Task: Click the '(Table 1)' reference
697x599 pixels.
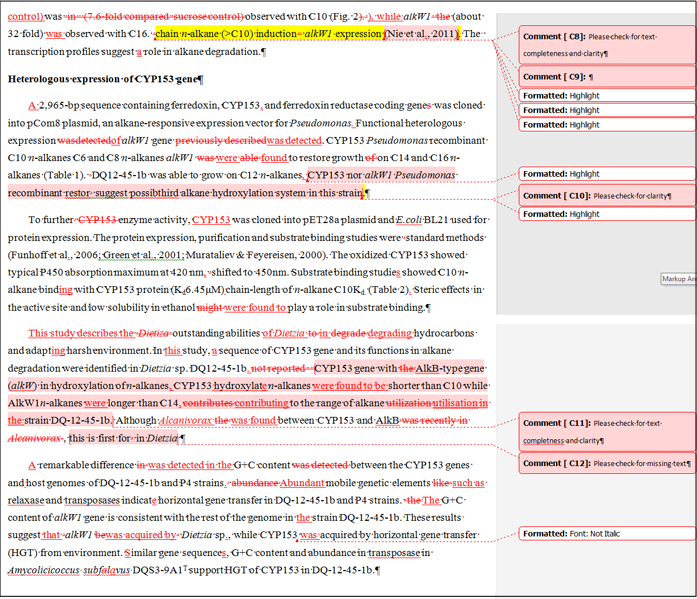Action: coord(64,175)
